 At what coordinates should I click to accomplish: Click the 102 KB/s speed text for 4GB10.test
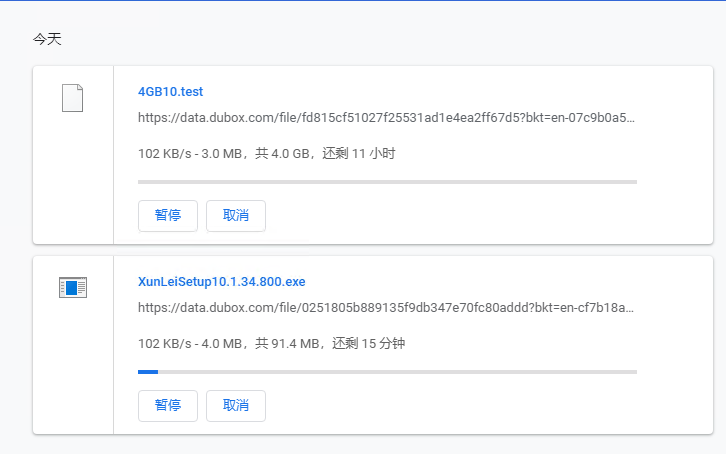[164, 153]
